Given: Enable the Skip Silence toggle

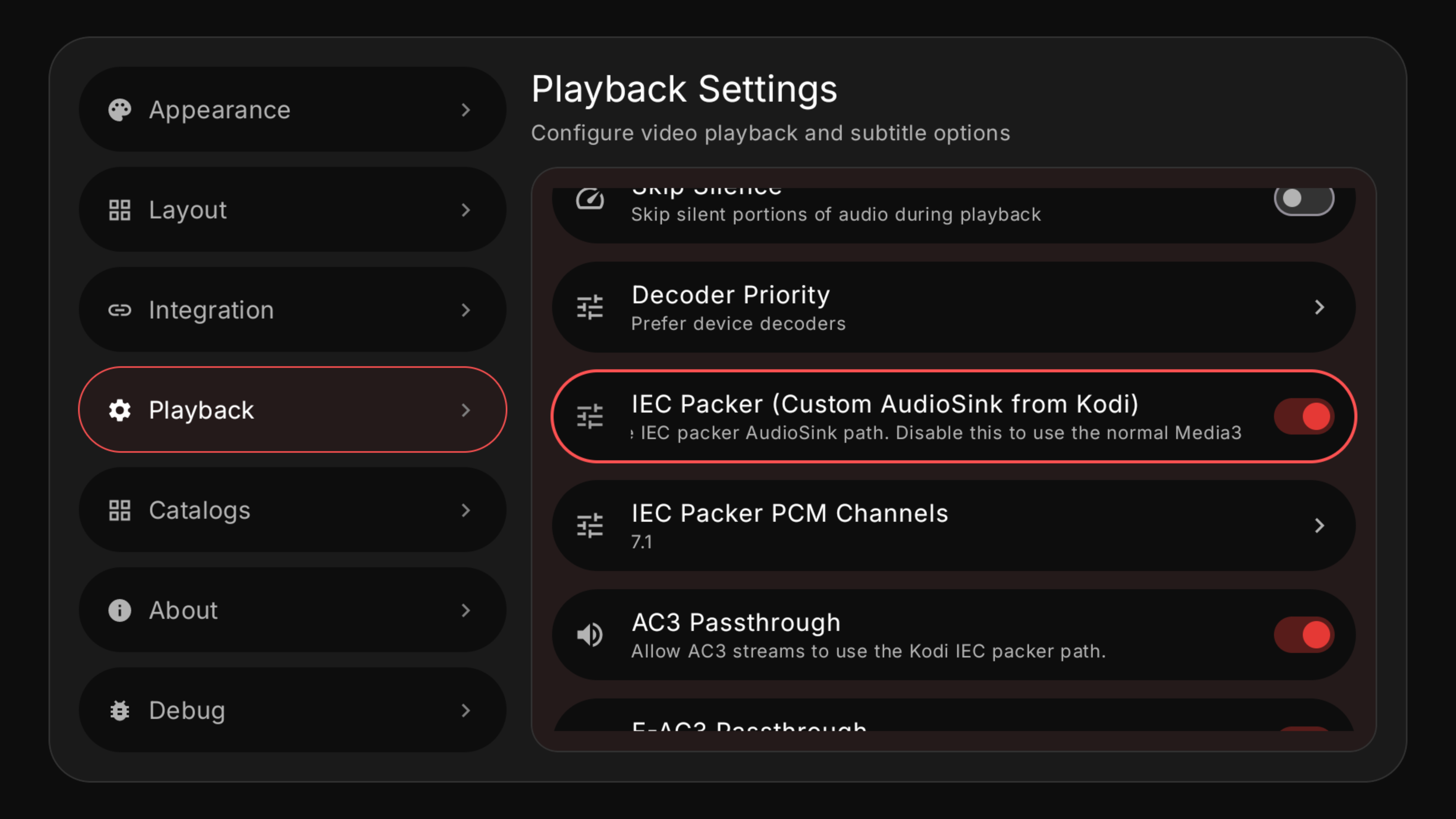Looking at the screenshot, I should tap(1304, 199).
